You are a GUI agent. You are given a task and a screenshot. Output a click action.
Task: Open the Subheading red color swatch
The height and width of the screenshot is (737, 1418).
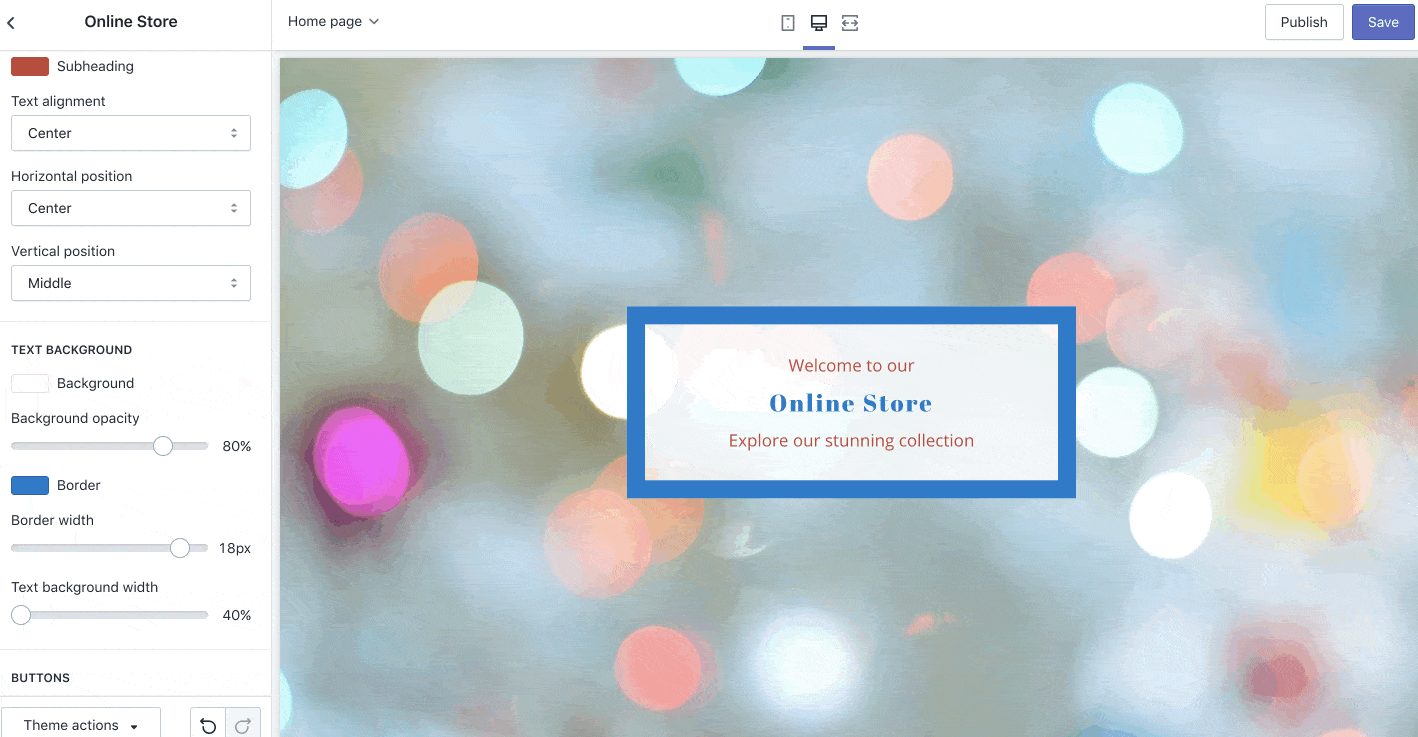(x=30, y=66)
